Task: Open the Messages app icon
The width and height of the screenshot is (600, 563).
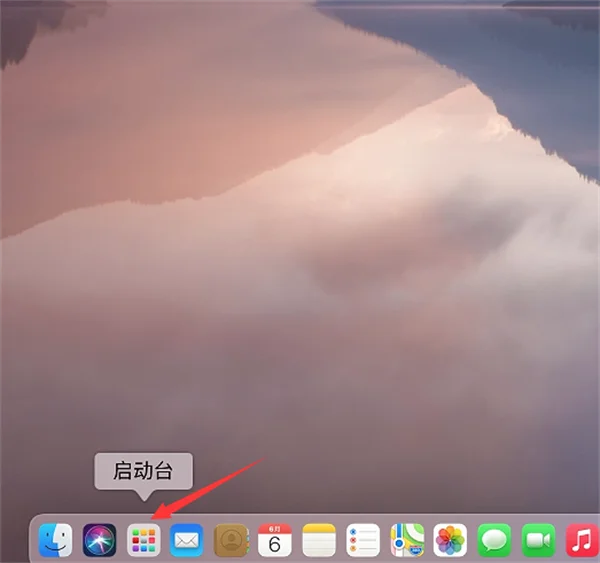Action: (494, 540)
